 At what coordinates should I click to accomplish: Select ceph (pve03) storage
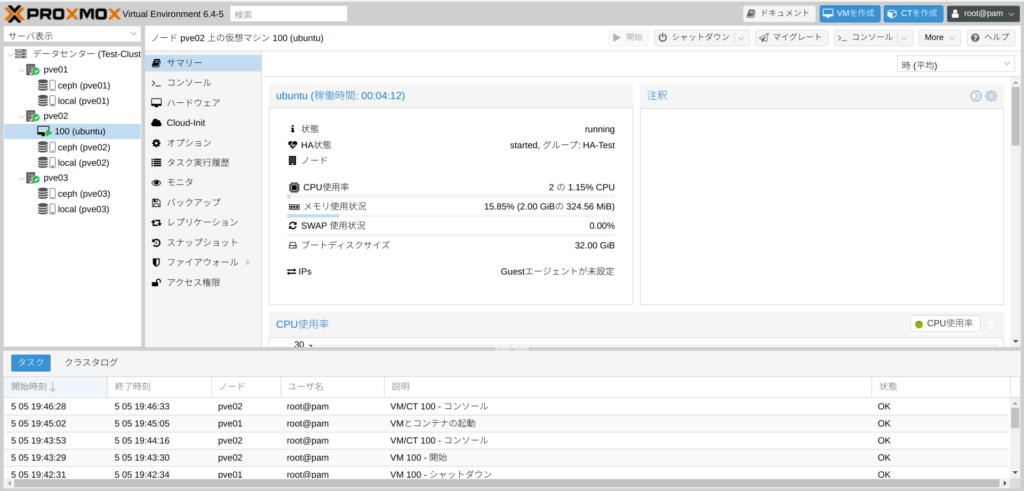84,193
